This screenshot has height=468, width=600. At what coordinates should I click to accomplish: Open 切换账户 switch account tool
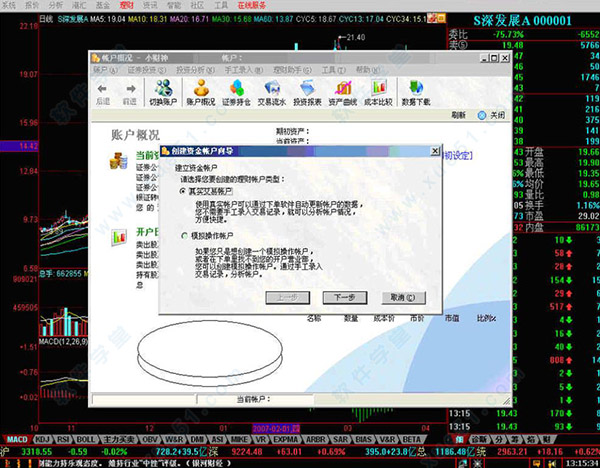[163, 92]
